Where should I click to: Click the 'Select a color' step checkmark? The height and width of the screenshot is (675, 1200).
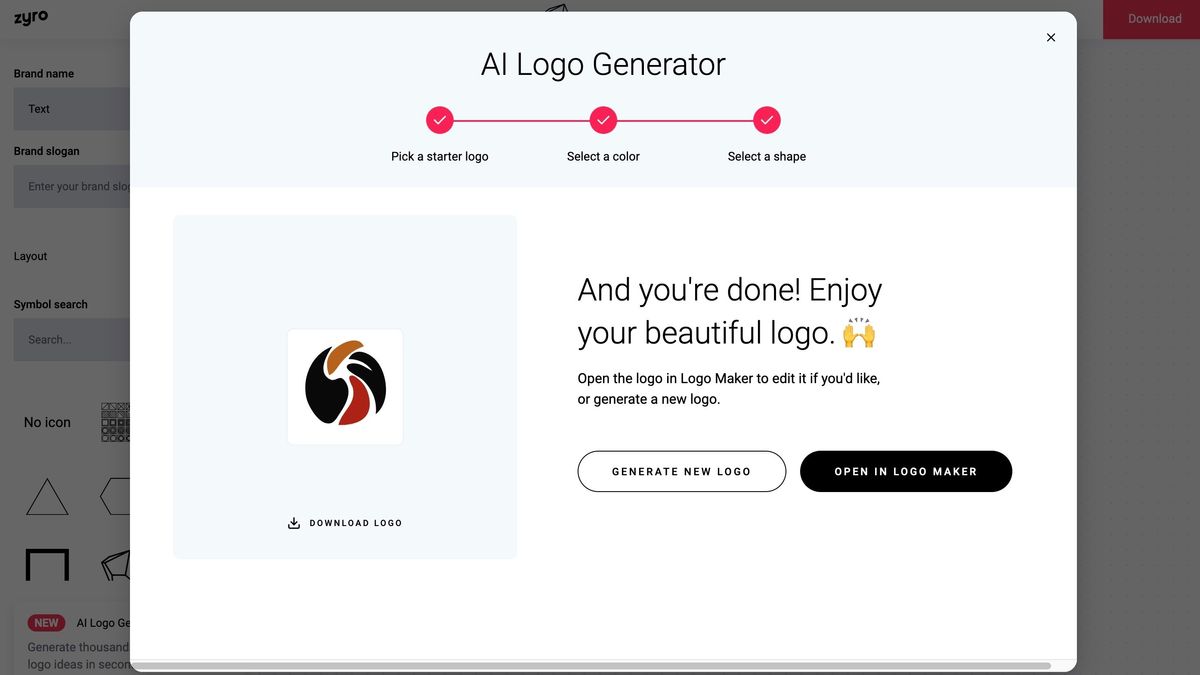point(603,119)
